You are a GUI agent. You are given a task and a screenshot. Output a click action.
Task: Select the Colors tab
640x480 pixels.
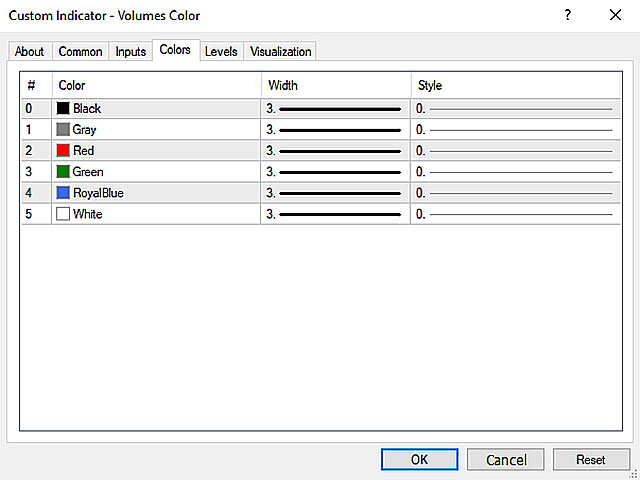[x=176, y=50]
